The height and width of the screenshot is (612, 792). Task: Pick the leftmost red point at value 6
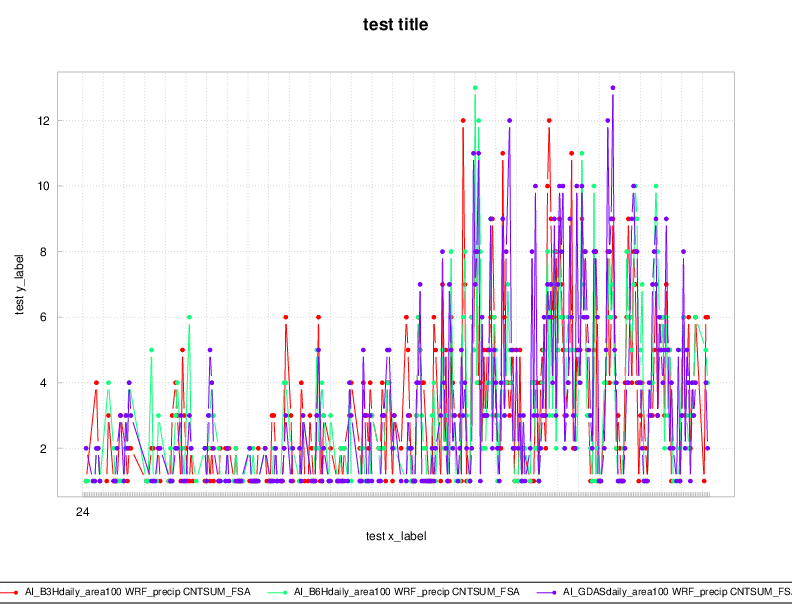[286, 317]
